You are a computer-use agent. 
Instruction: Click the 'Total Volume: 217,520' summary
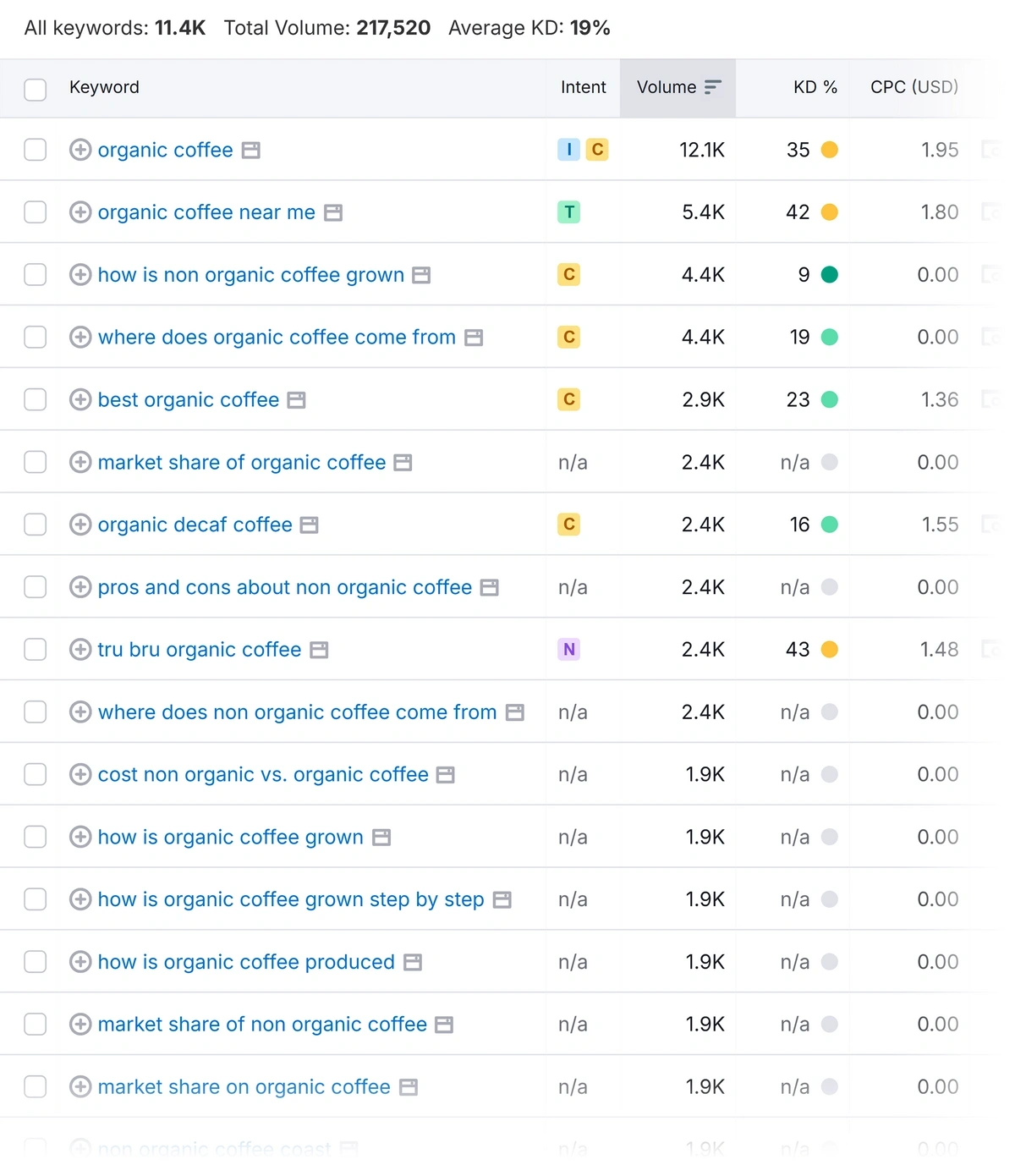click(x=327, y=28)
